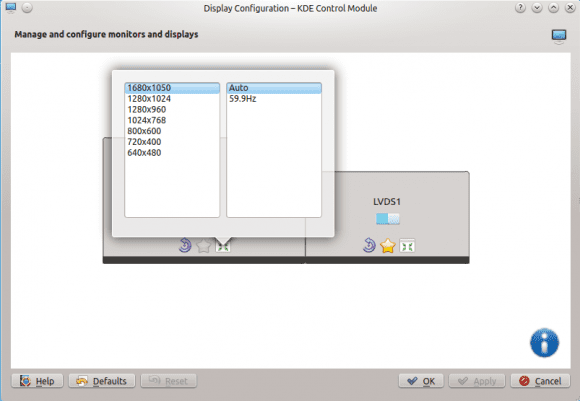Click the title bar pin button
The image size is (580, 401).
(x=27, y=8)
